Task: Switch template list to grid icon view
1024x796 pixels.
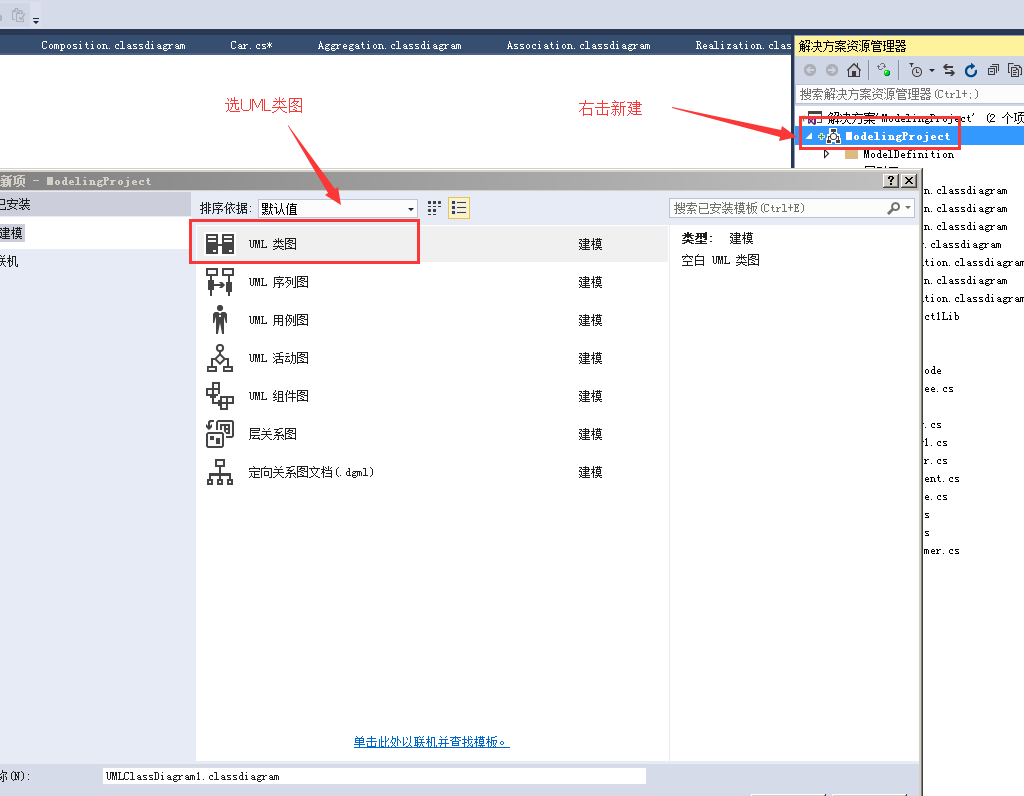Action: (434, 208)
